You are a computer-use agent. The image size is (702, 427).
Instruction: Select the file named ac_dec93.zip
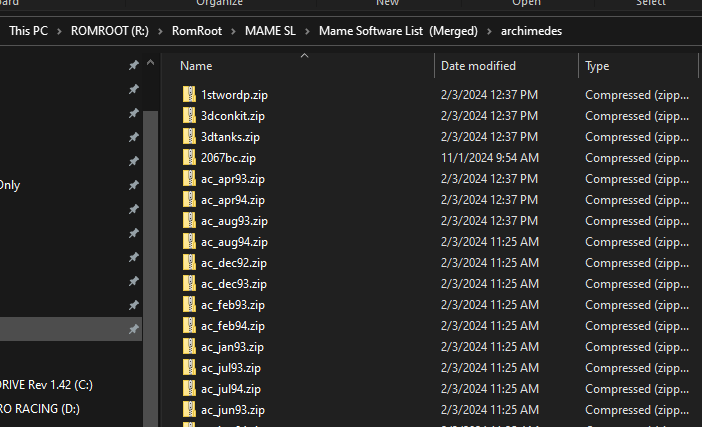point(234,284)
